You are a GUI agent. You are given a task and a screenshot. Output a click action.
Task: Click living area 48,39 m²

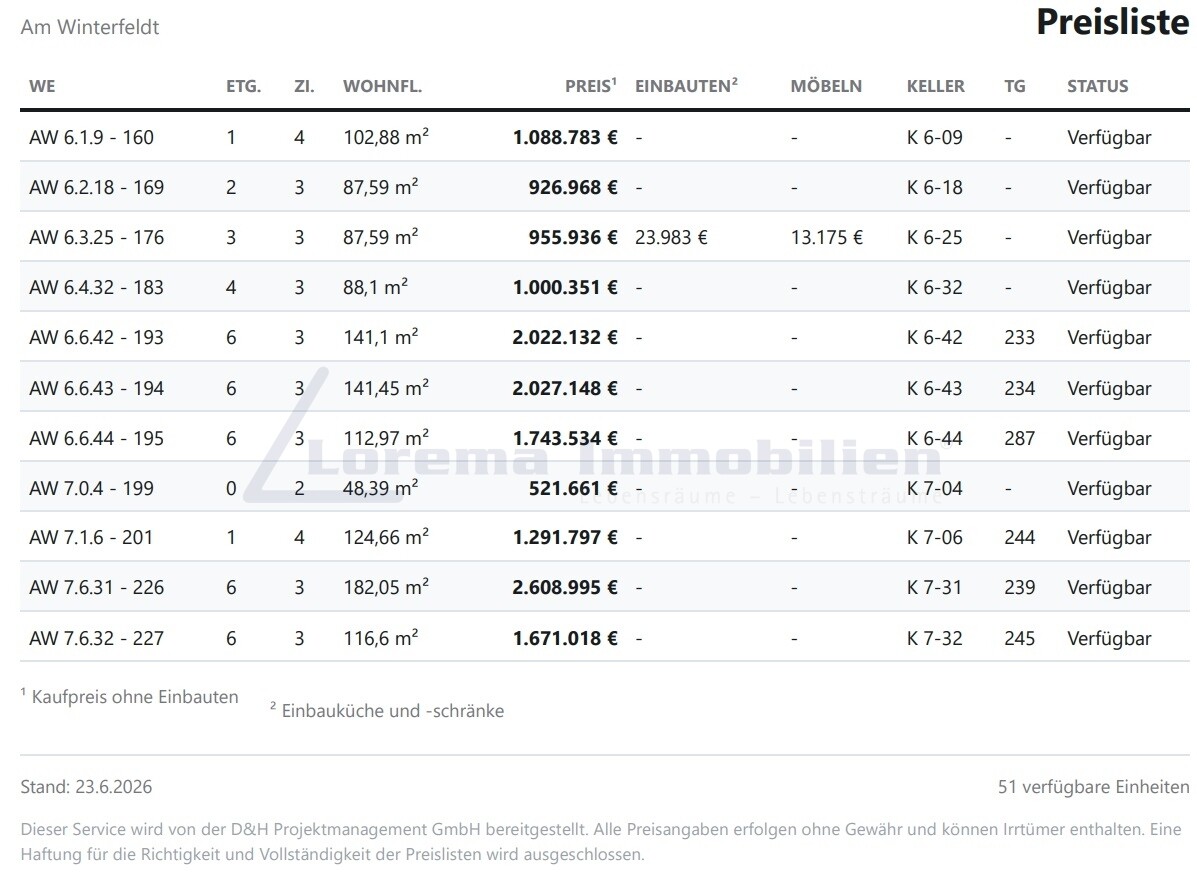pos(380,489)
